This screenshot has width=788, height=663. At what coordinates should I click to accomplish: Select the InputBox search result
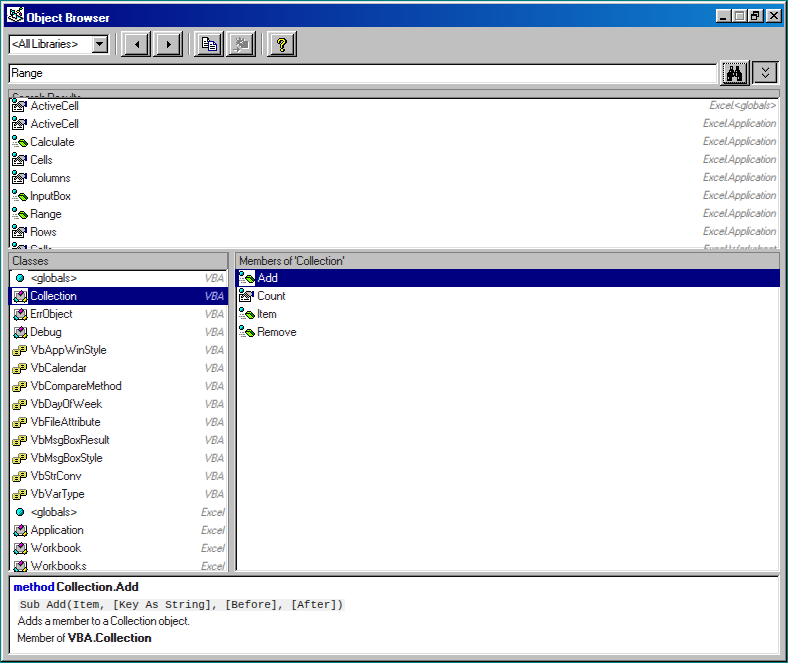pos(394,196)
